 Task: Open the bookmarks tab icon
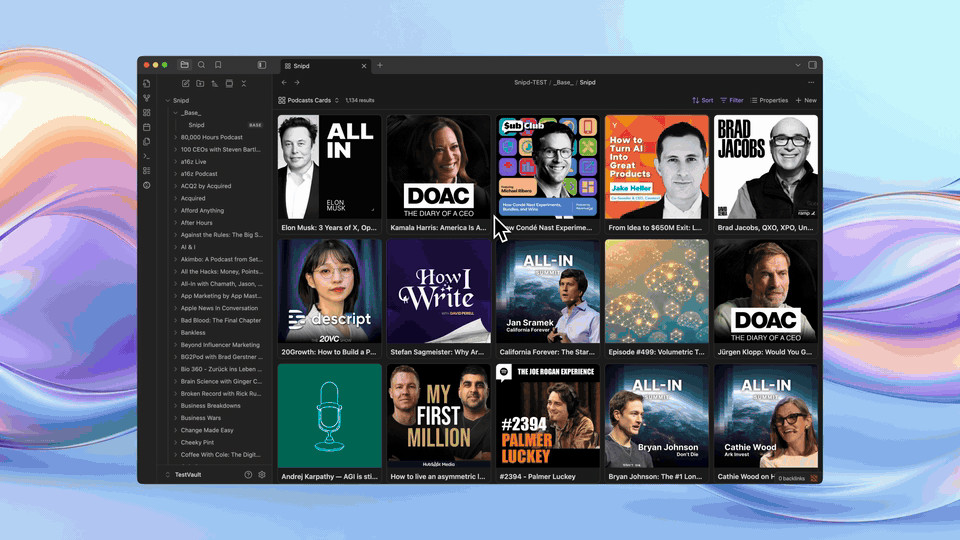[218, 65]
